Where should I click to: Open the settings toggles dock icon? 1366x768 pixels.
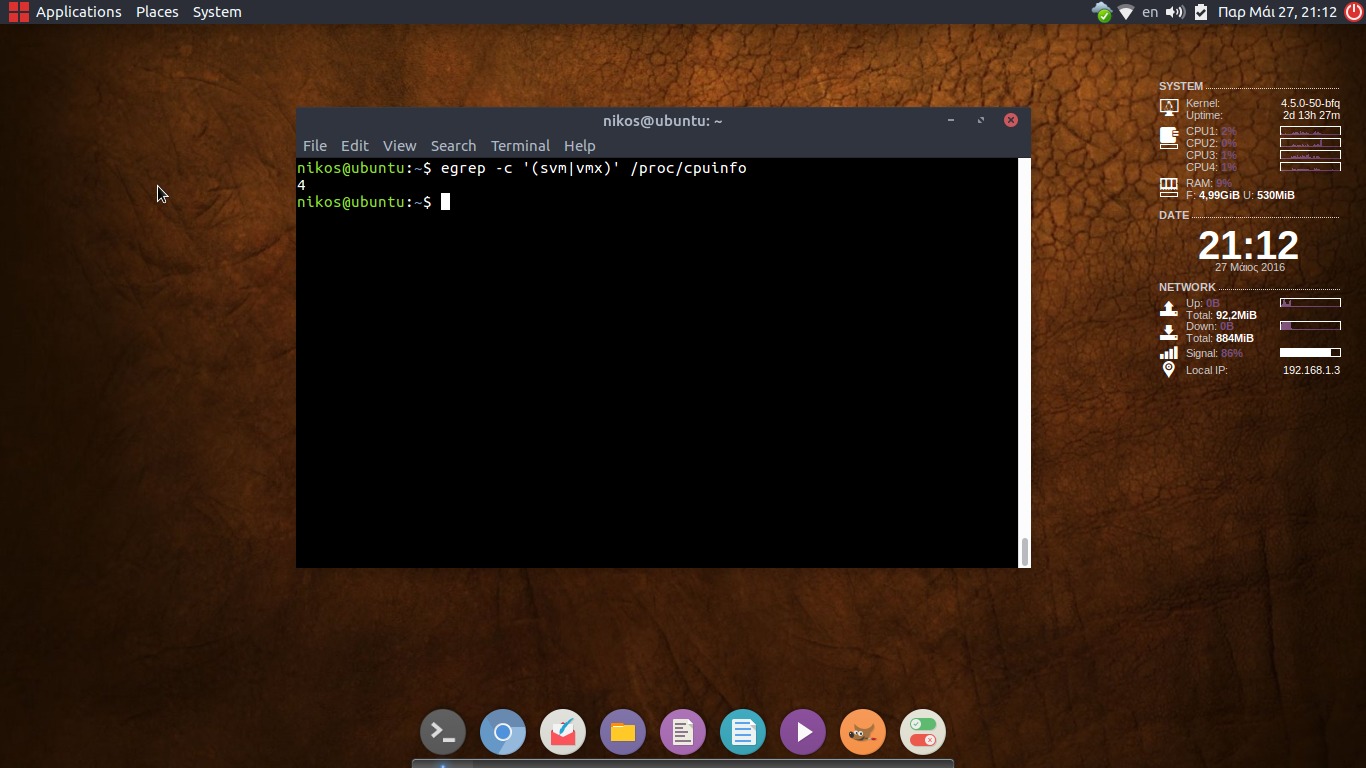coord(923,733)
